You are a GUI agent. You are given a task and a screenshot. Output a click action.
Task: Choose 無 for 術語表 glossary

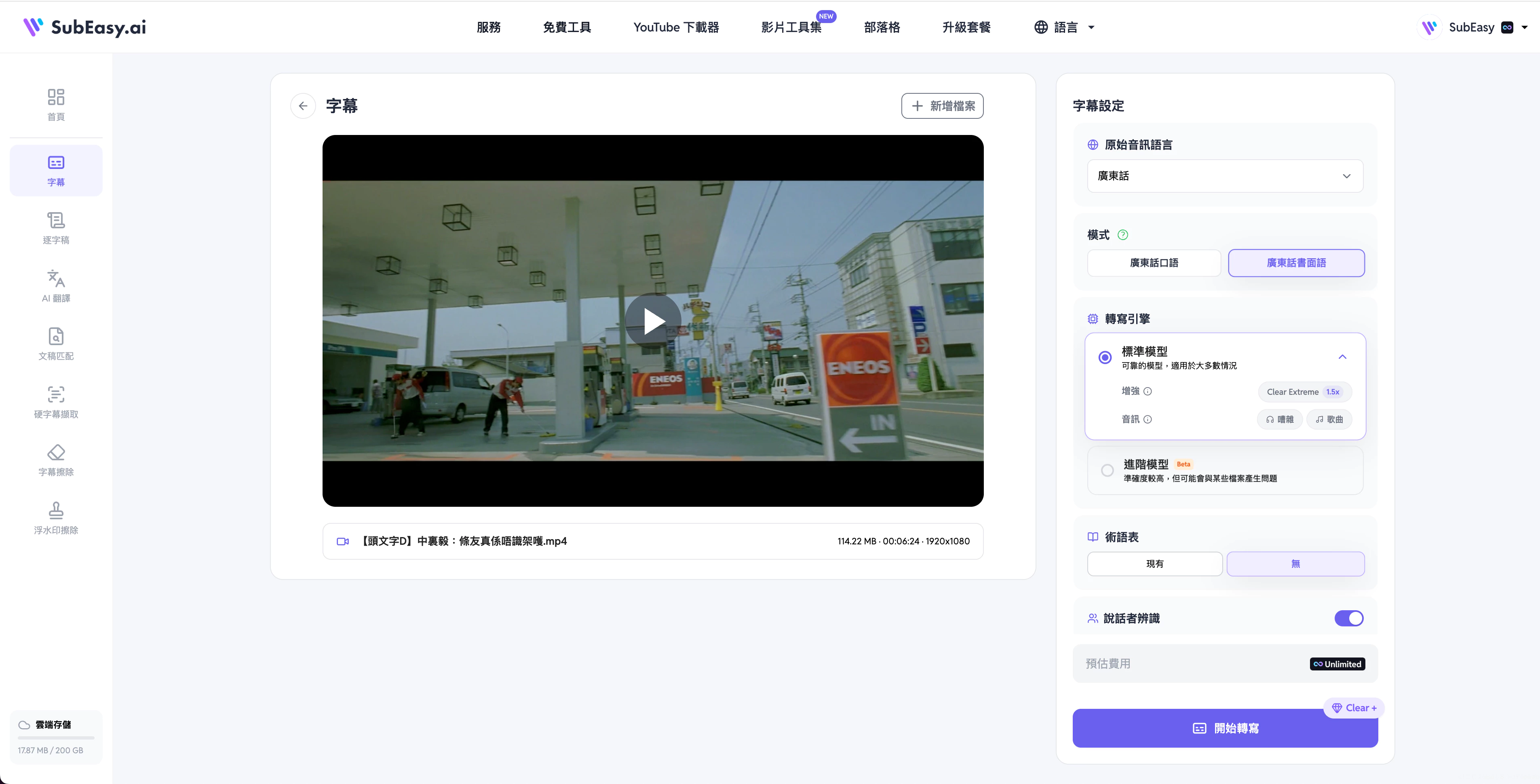coord(1295,564)
